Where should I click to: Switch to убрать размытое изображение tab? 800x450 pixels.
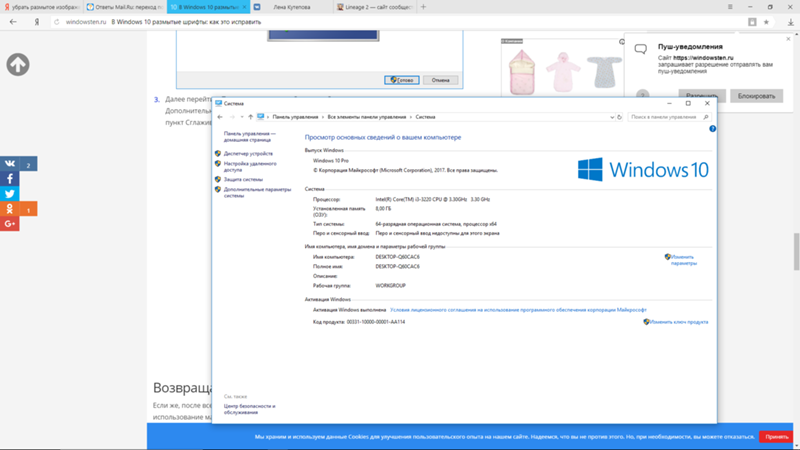41,7
